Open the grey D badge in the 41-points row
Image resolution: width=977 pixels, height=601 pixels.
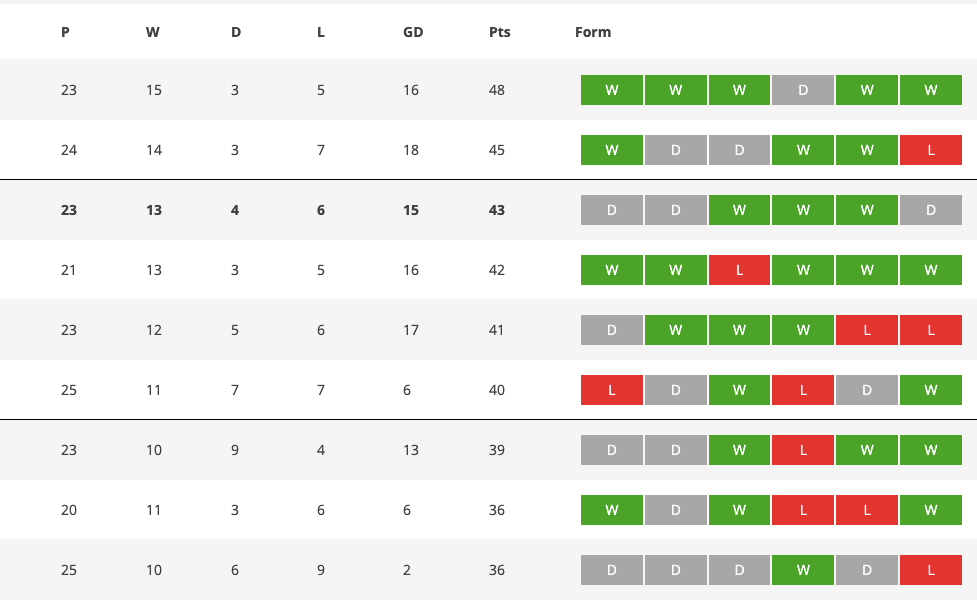[612, 330]
